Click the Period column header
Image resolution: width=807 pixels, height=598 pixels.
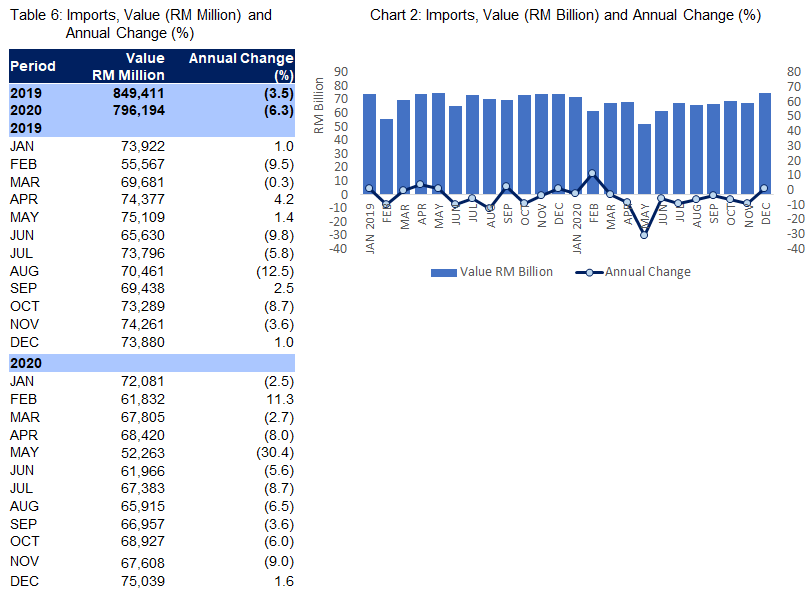pos(33,67)
